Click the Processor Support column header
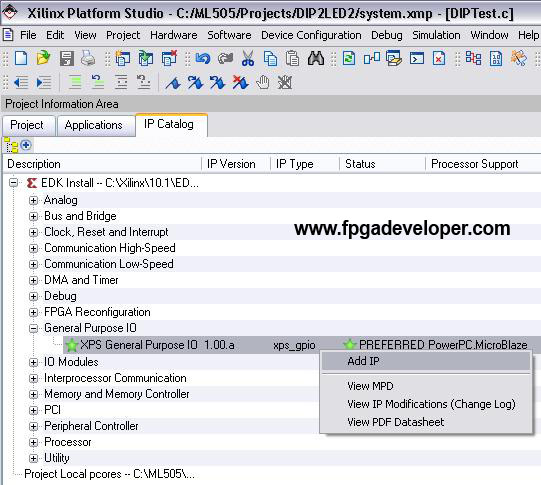 point(483,164)
